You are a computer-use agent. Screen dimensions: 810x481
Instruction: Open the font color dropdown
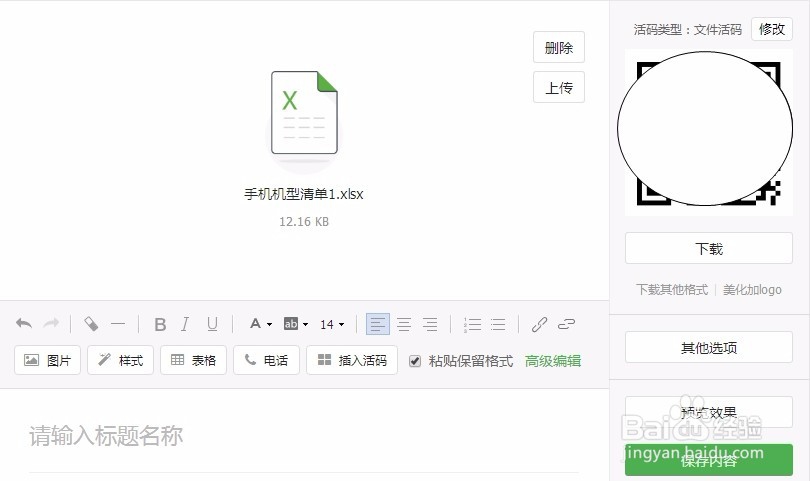coord(261,324)
